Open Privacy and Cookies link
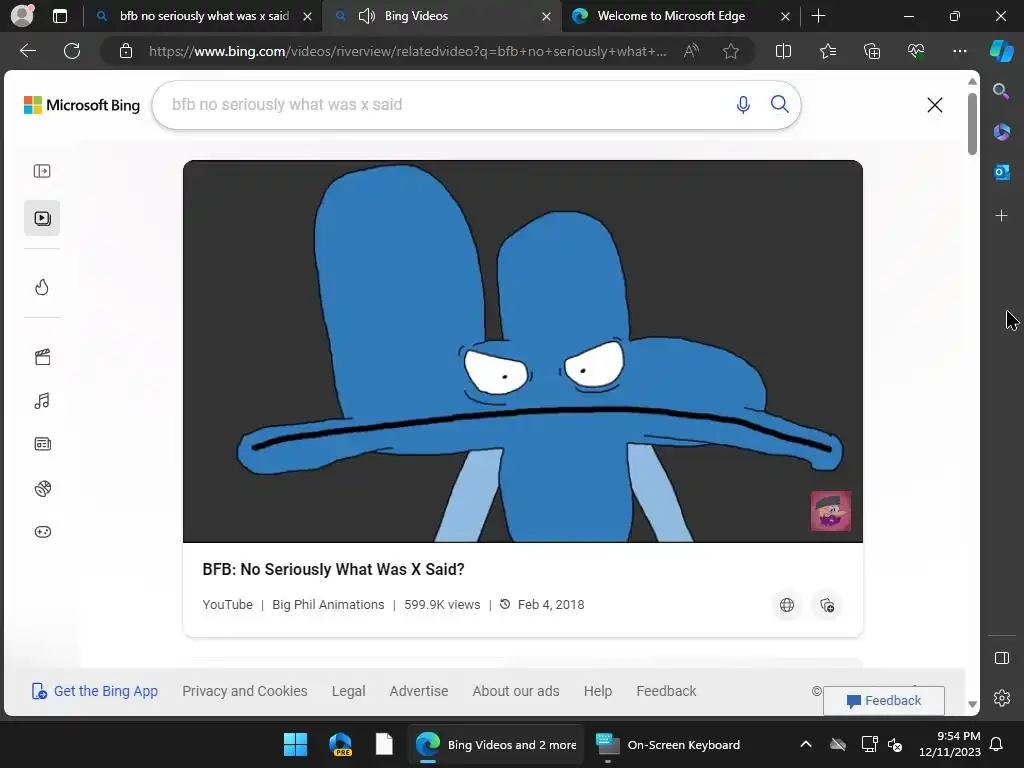The height and width of the screenshot is (768, 1024). (x=244, y=691)
